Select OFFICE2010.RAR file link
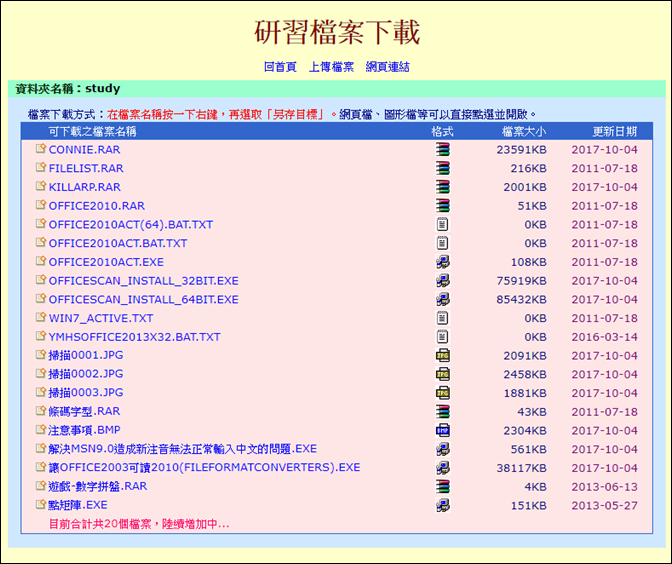The image size is (672, 564). [96, 206]
